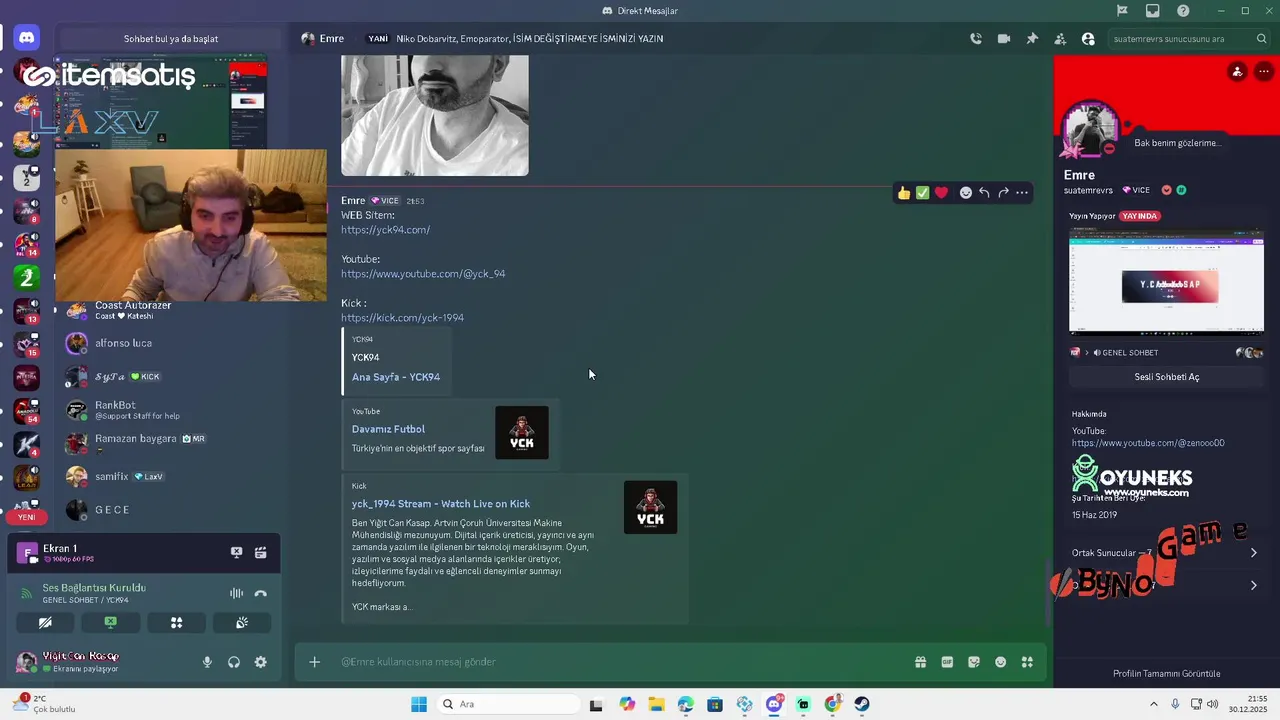The height and width of the screenshot is (720, 1280).
Task: Open G E C E conversation
Action: tap(170, 510)
